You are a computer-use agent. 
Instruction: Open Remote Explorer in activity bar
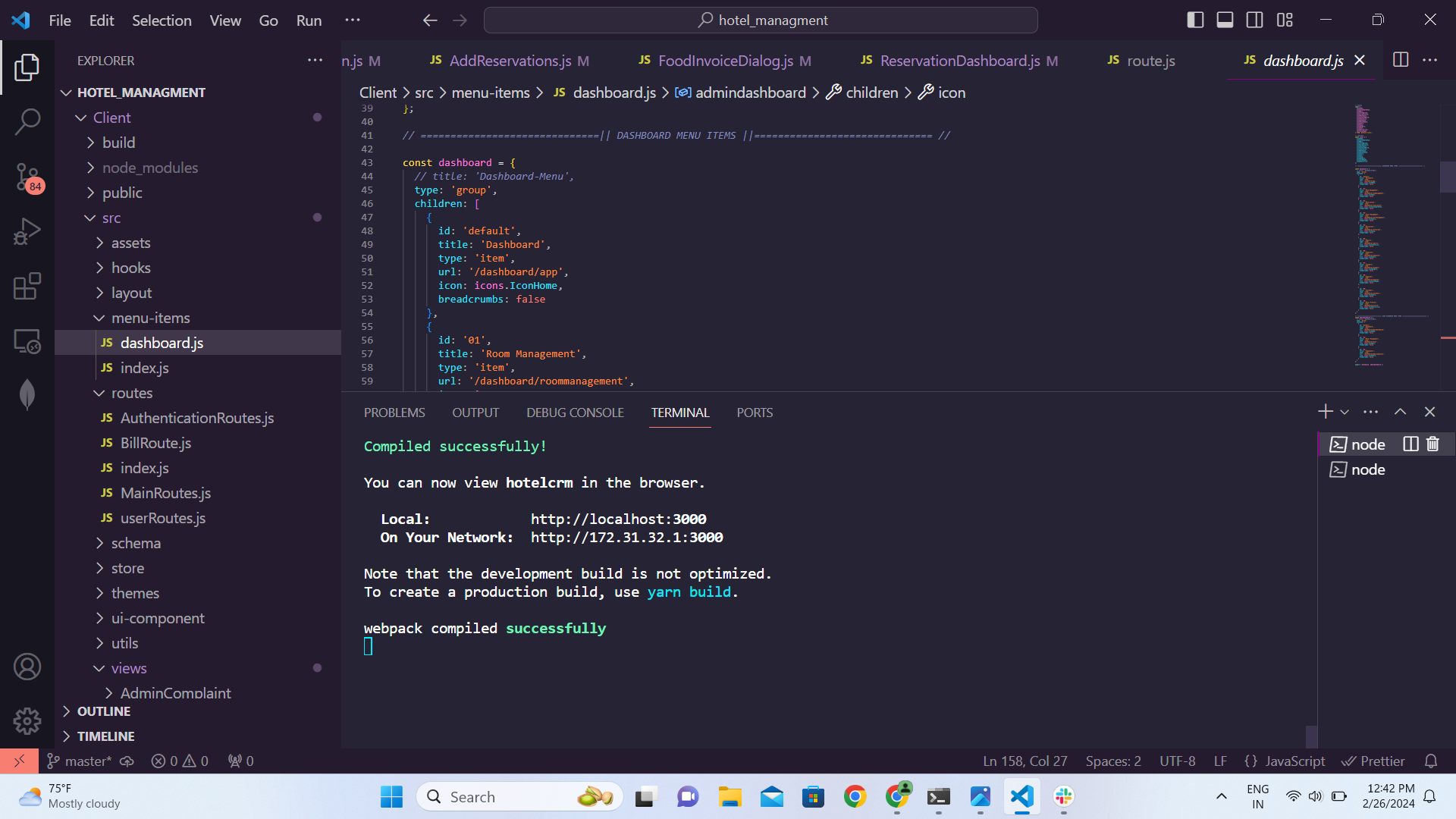[x=27, y=341]
